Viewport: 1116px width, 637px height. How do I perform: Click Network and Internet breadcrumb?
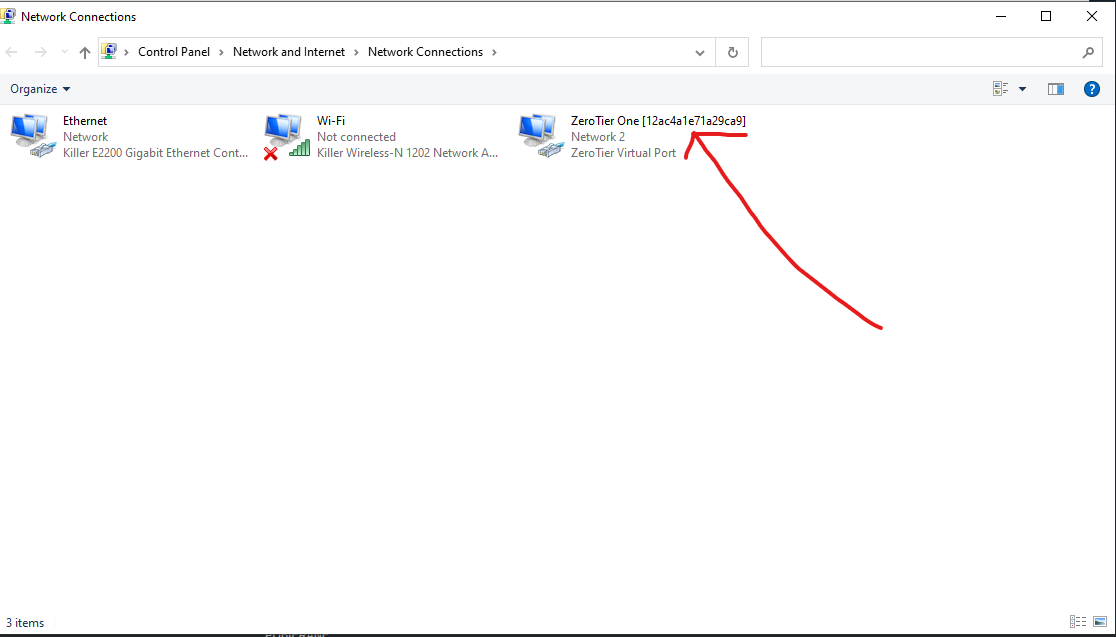[x=289, y=52]
